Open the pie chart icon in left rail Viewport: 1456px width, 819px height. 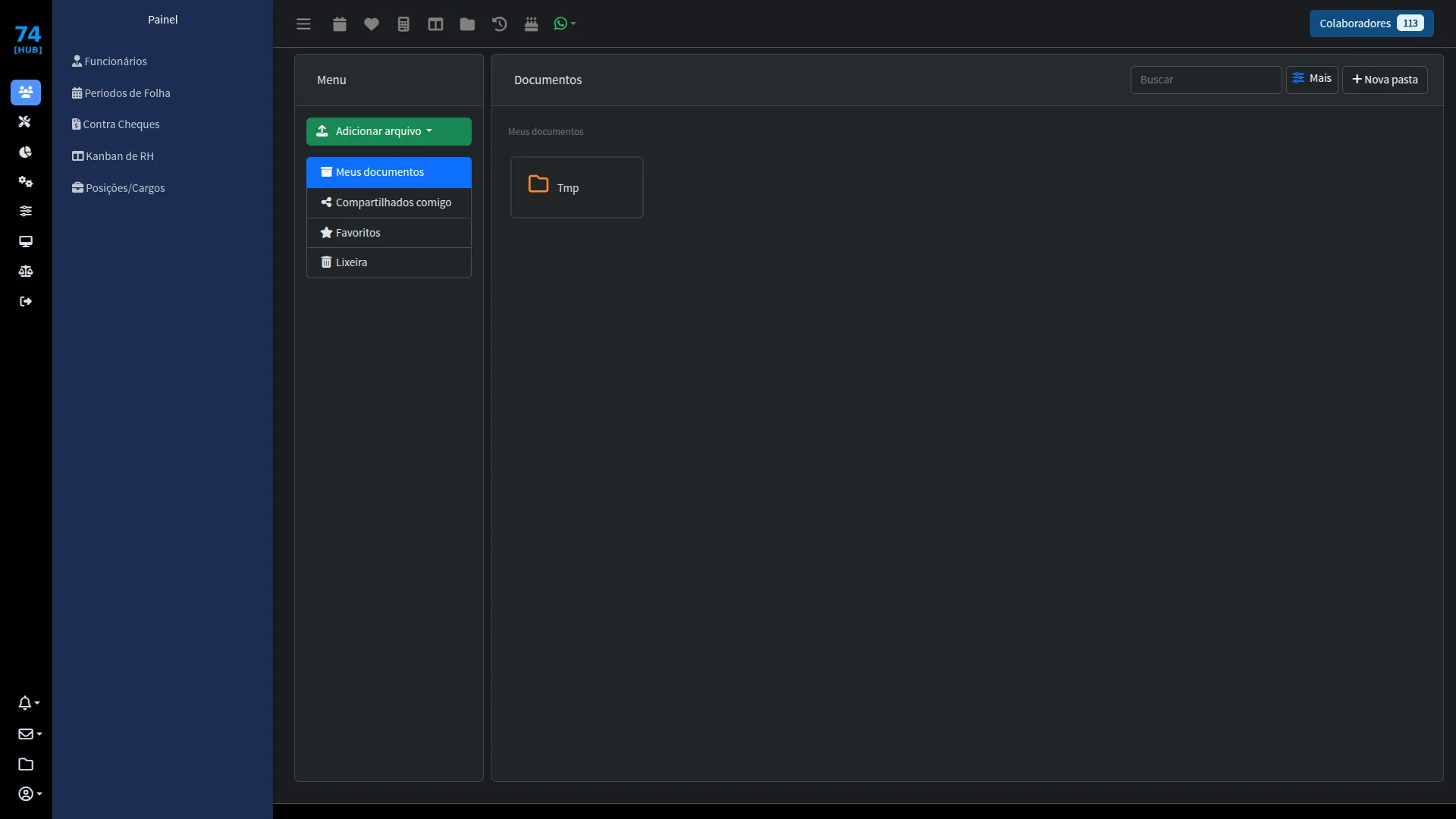pos(25,152)
